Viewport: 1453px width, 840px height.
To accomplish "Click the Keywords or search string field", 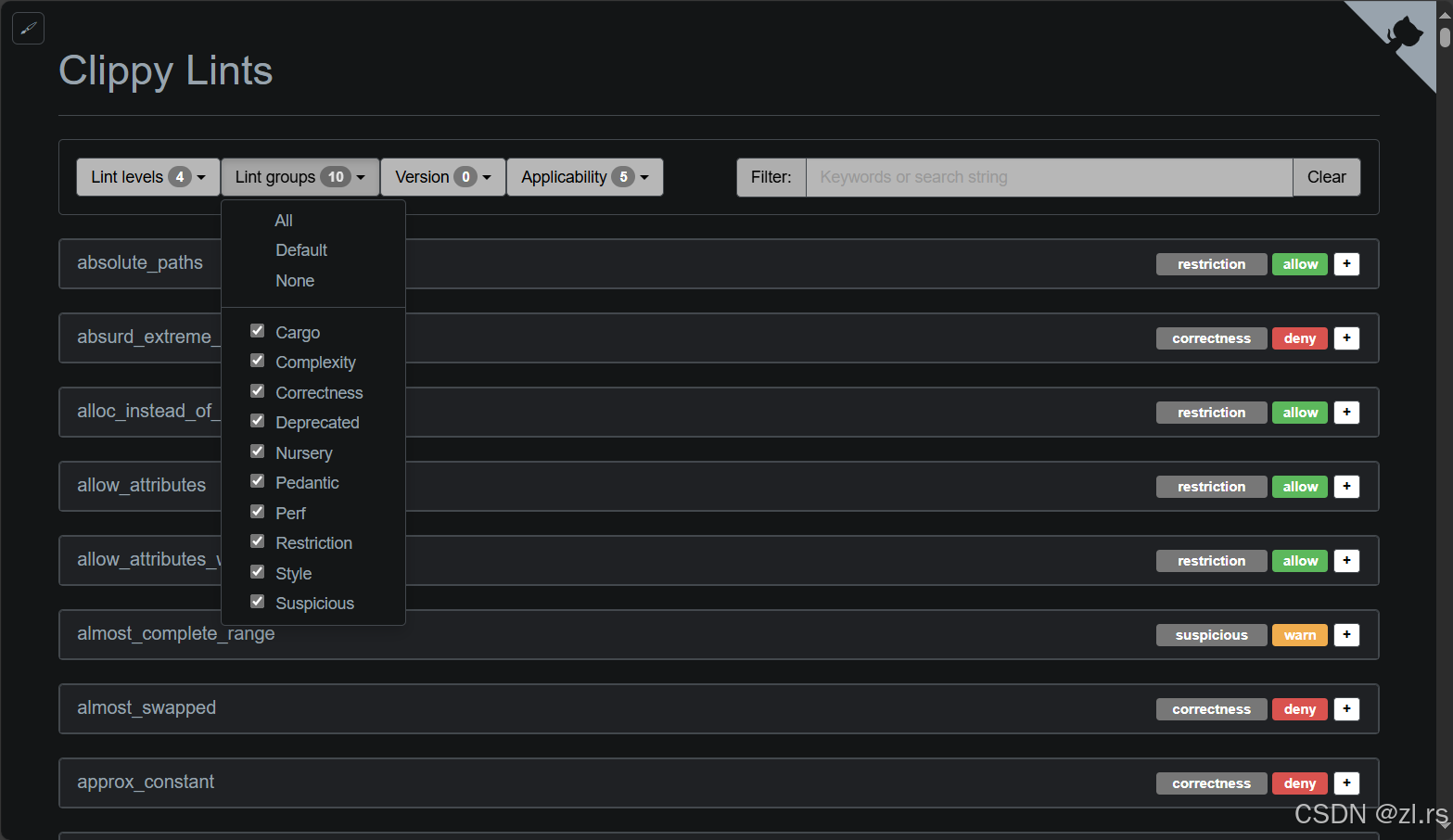I will tap(1049, 177).
